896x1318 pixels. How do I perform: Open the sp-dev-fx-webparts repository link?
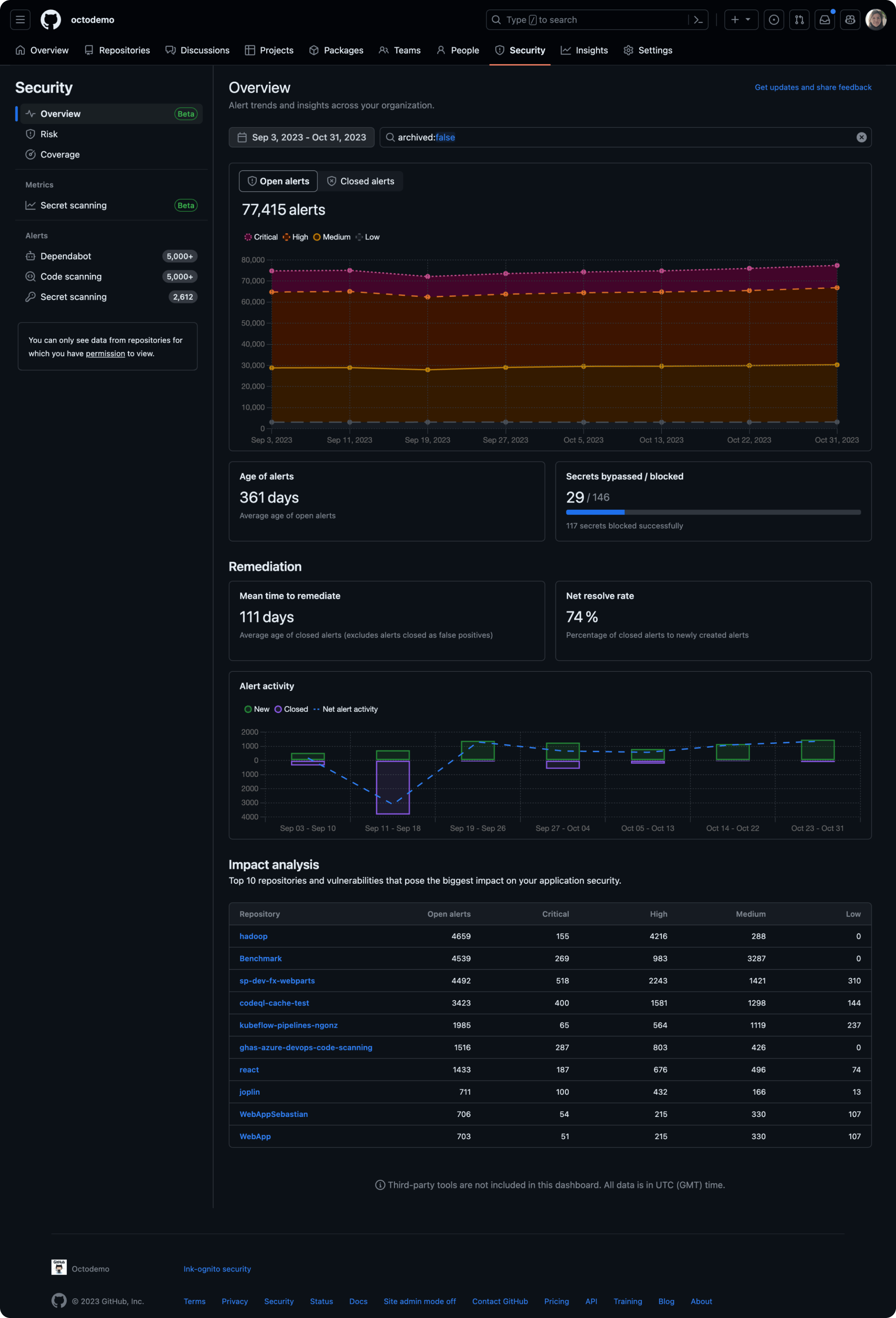[x=277, y=981]
